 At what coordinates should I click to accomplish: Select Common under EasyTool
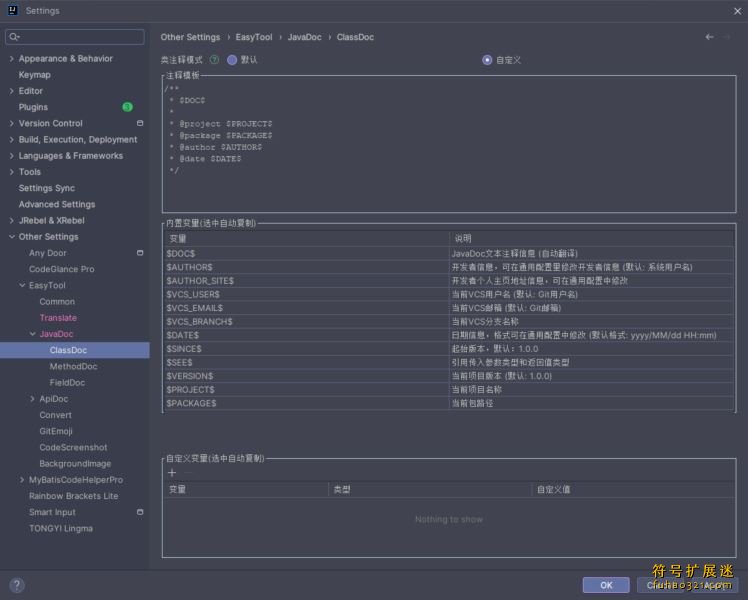tap(57, 301)
